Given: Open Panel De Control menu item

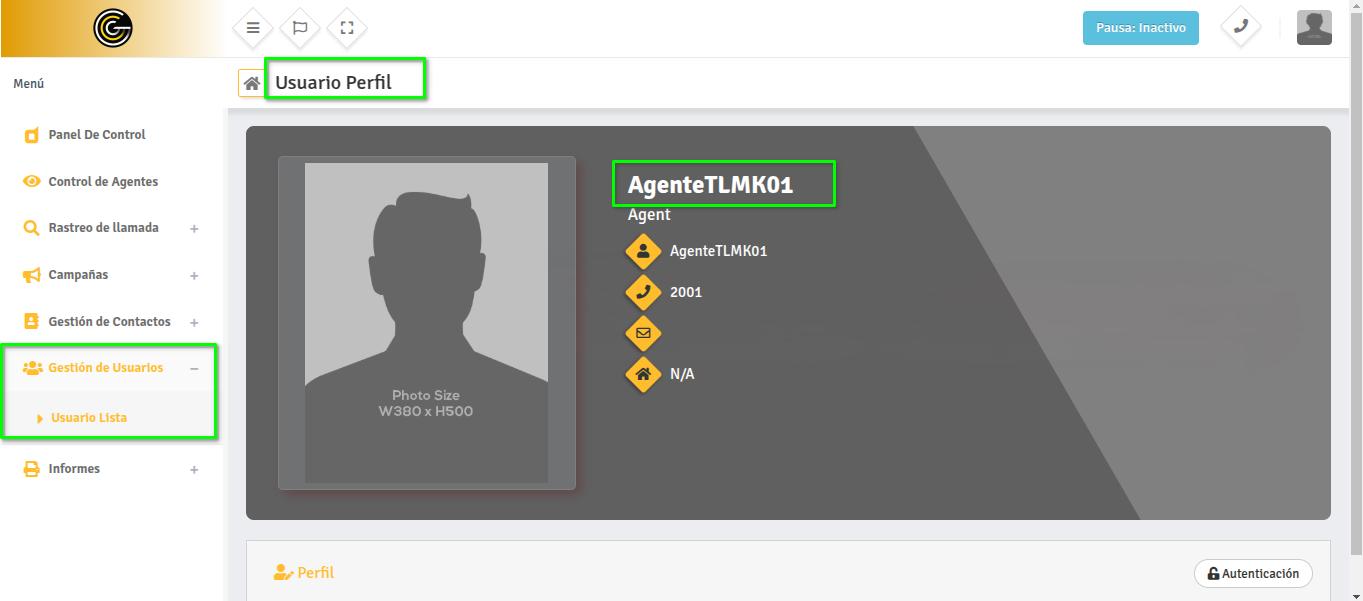Looking at the screenshot, I should coord(97,135).
